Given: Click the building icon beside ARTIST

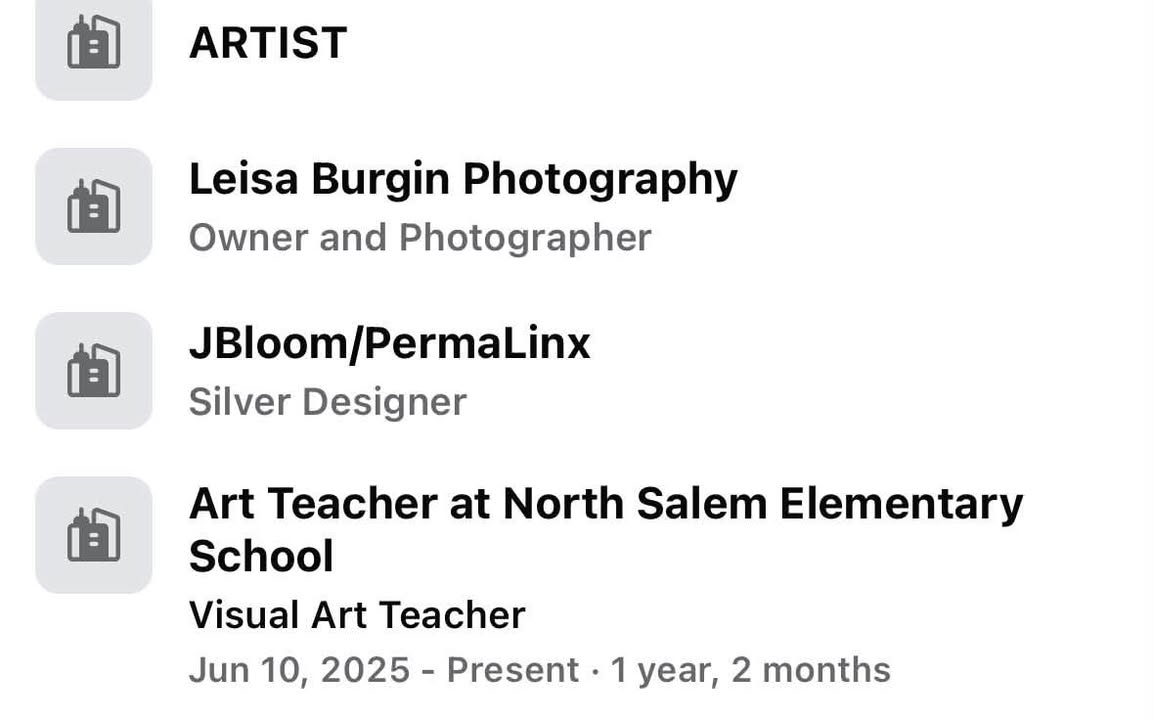Looking at the screenshot, I should click(x=93, y=44).
